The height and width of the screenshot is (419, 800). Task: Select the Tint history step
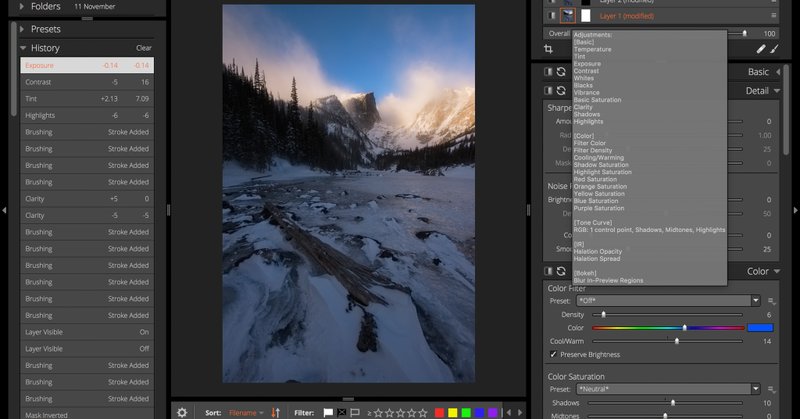coord(87,98)
